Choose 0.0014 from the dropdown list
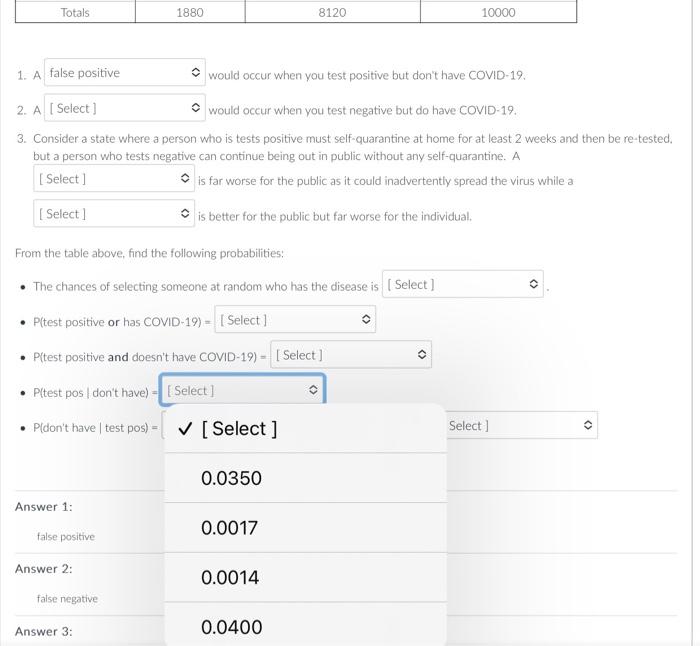 click(305, 577)
